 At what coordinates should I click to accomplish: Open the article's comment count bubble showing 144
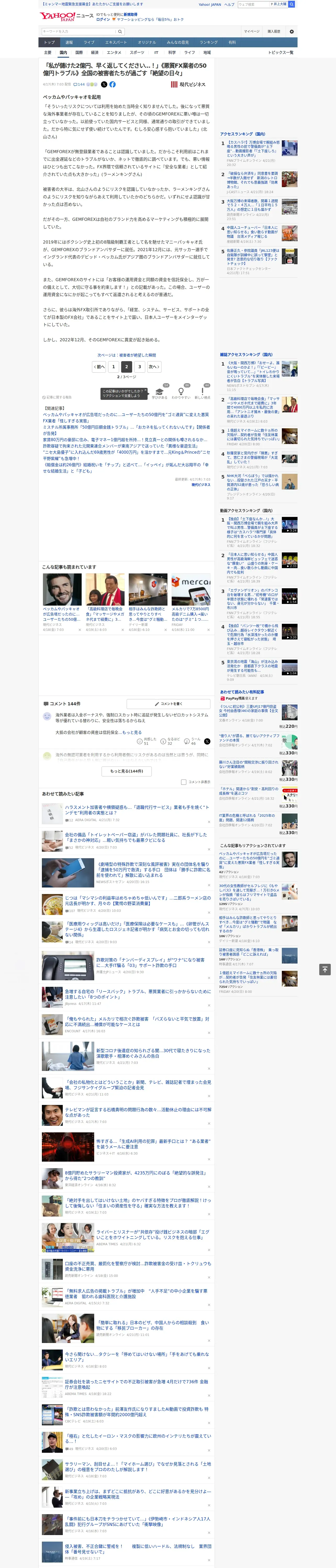79,85
